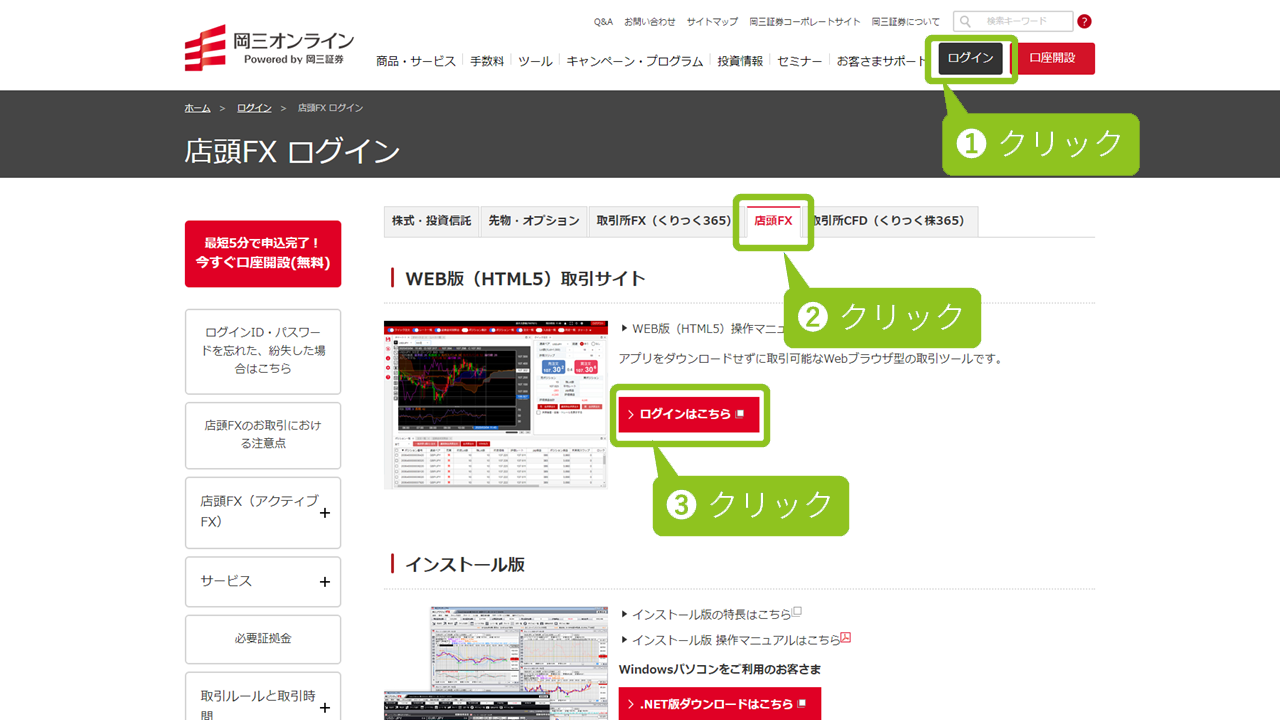Open ログインID・パスワードを忘れた sidebar link

click(x=263, y=351)
